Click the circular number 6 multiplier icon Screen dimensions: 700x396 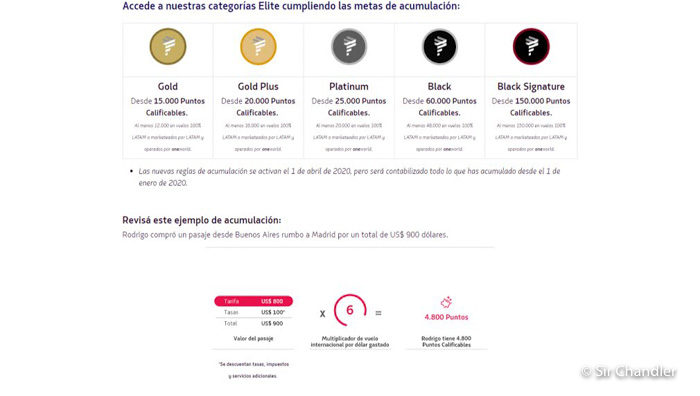(x=350, y=310)
